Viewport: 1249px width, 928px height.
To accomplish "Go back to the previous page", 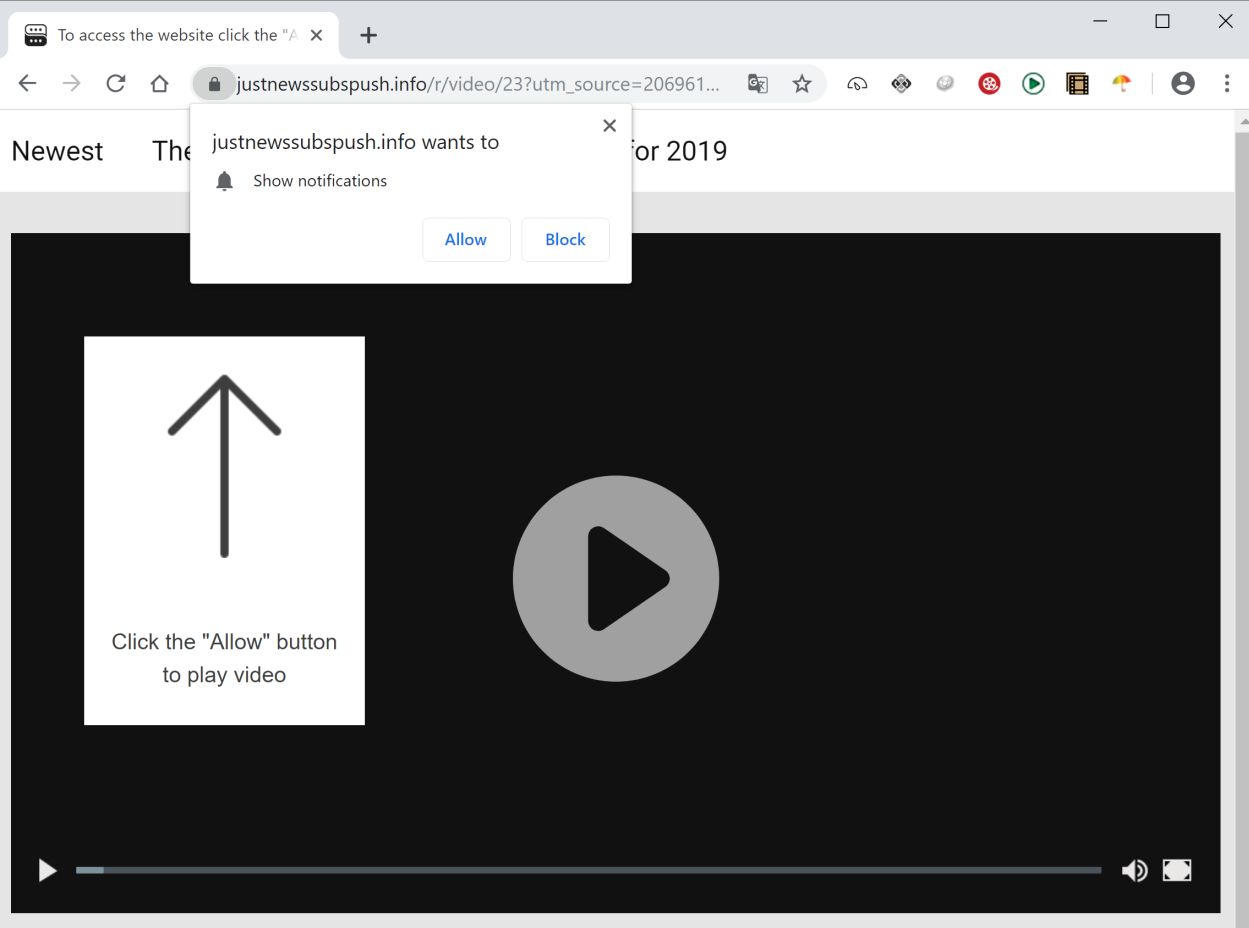I will 27,84.
